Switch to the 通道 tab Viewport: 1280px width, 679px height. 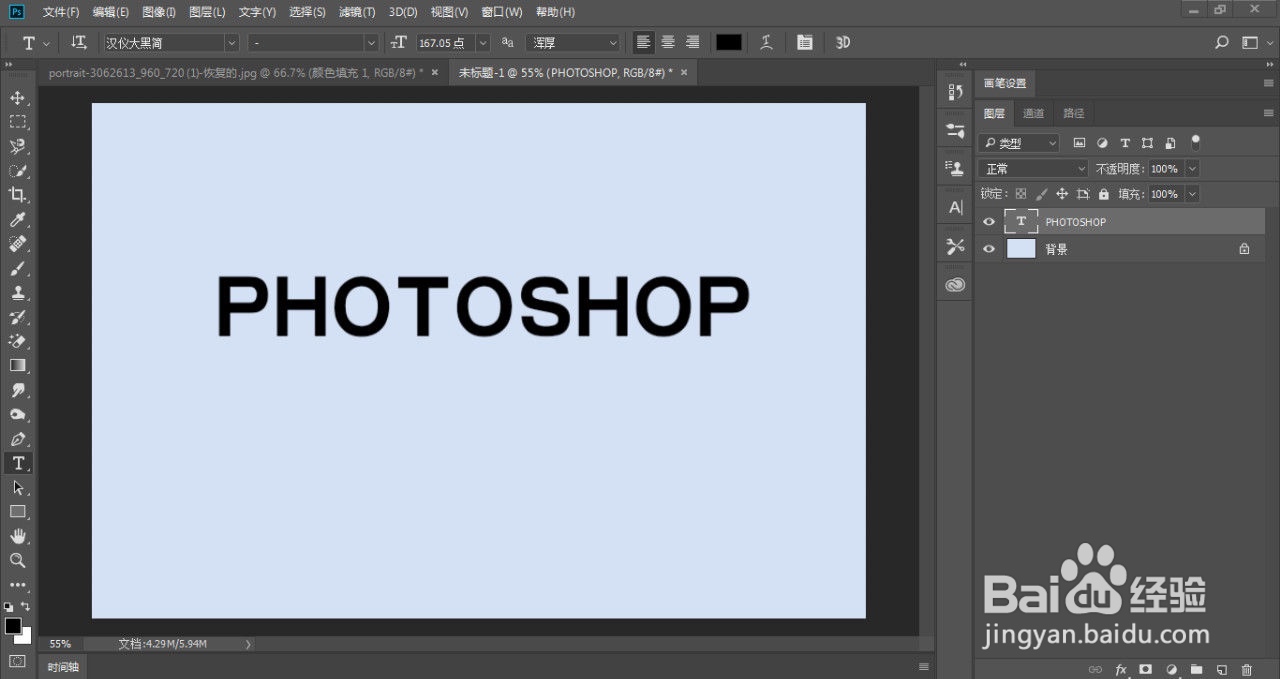(x=1034, y=113)
